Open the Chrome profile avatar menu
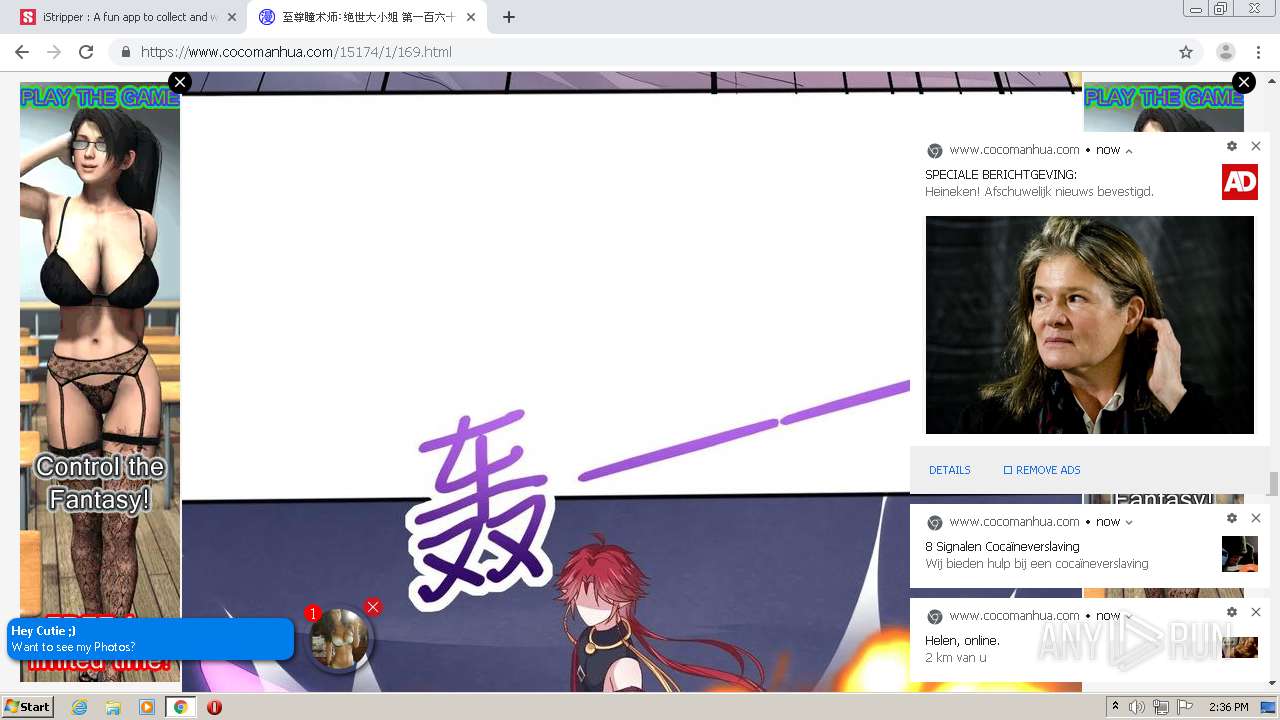 [1226, 52]
